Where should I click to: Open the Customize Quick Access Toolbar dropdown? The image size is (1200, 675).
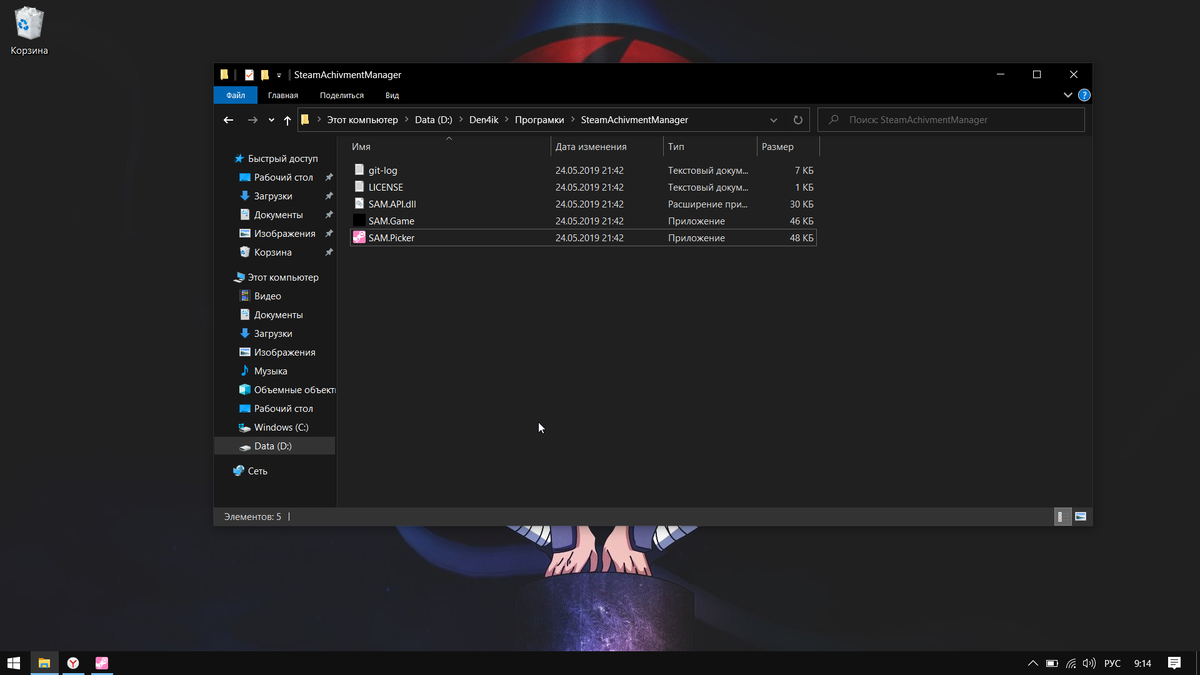click(279, 75)
